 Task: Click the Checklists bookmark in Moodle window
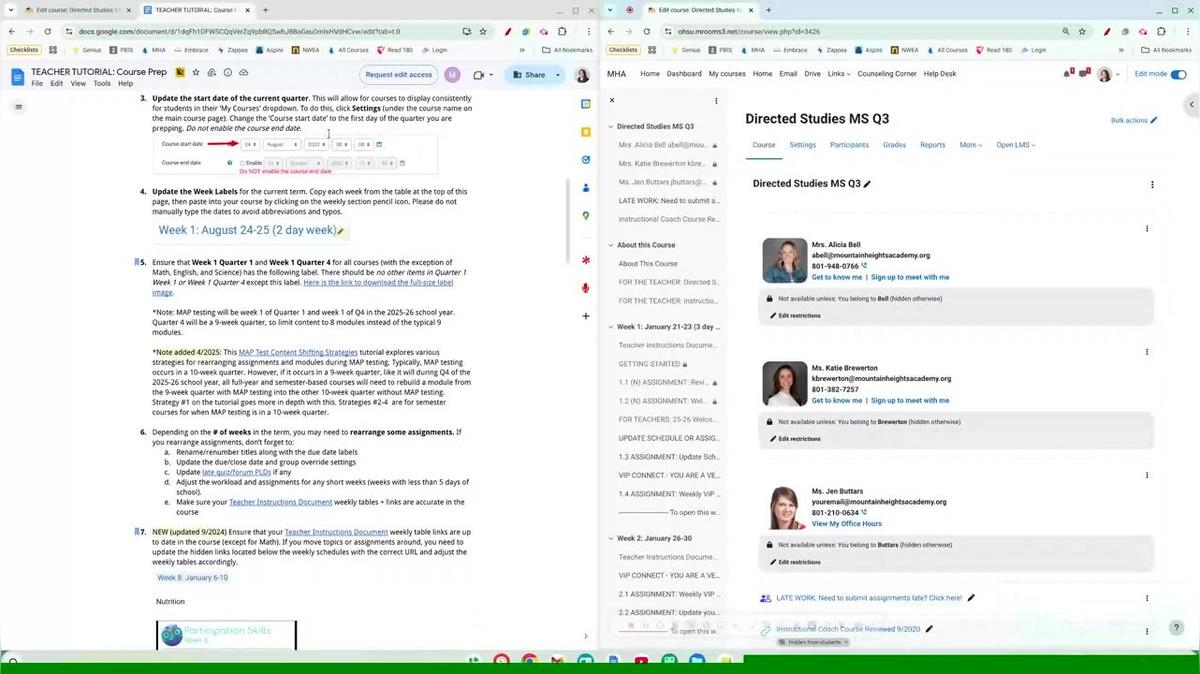(x=622, y=50)
